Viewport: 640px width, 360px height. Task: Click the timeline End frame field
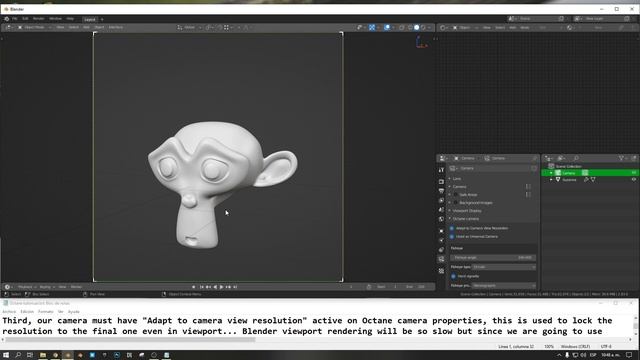416,287
